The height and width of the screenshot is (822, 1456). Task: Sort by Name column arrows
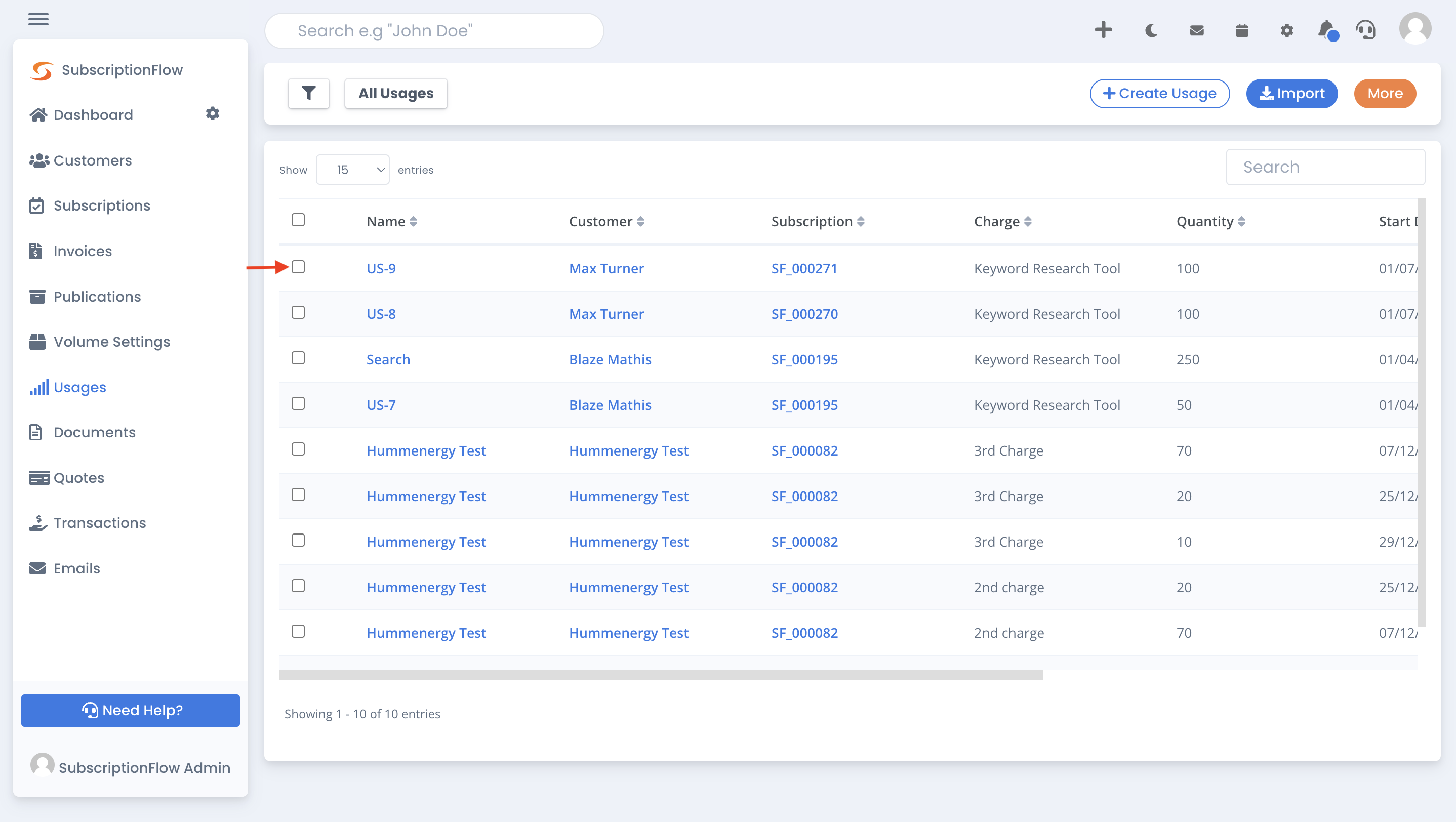[x=413, y=222]
